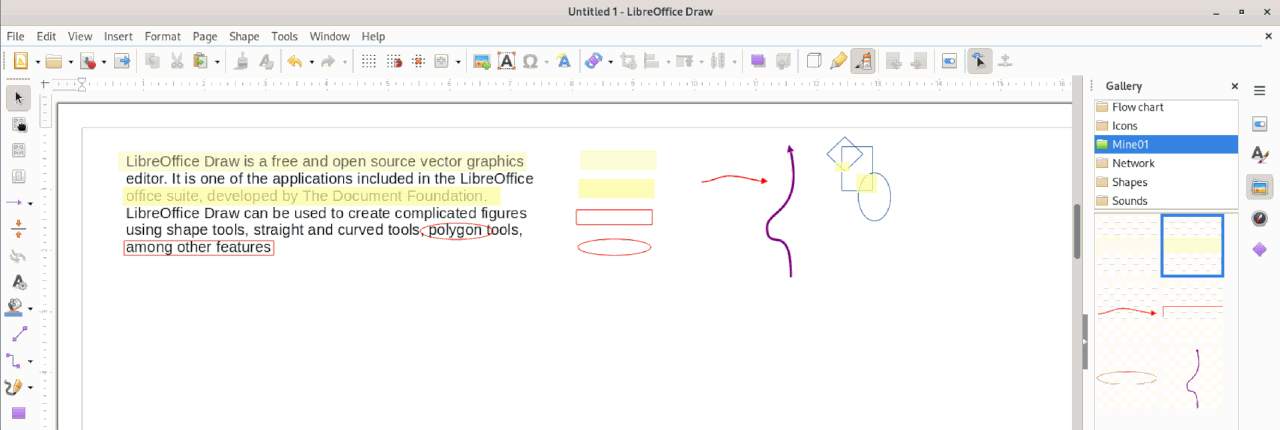Click the Save document icon
Screen dimensions: 1280x430
click(88, 61)
